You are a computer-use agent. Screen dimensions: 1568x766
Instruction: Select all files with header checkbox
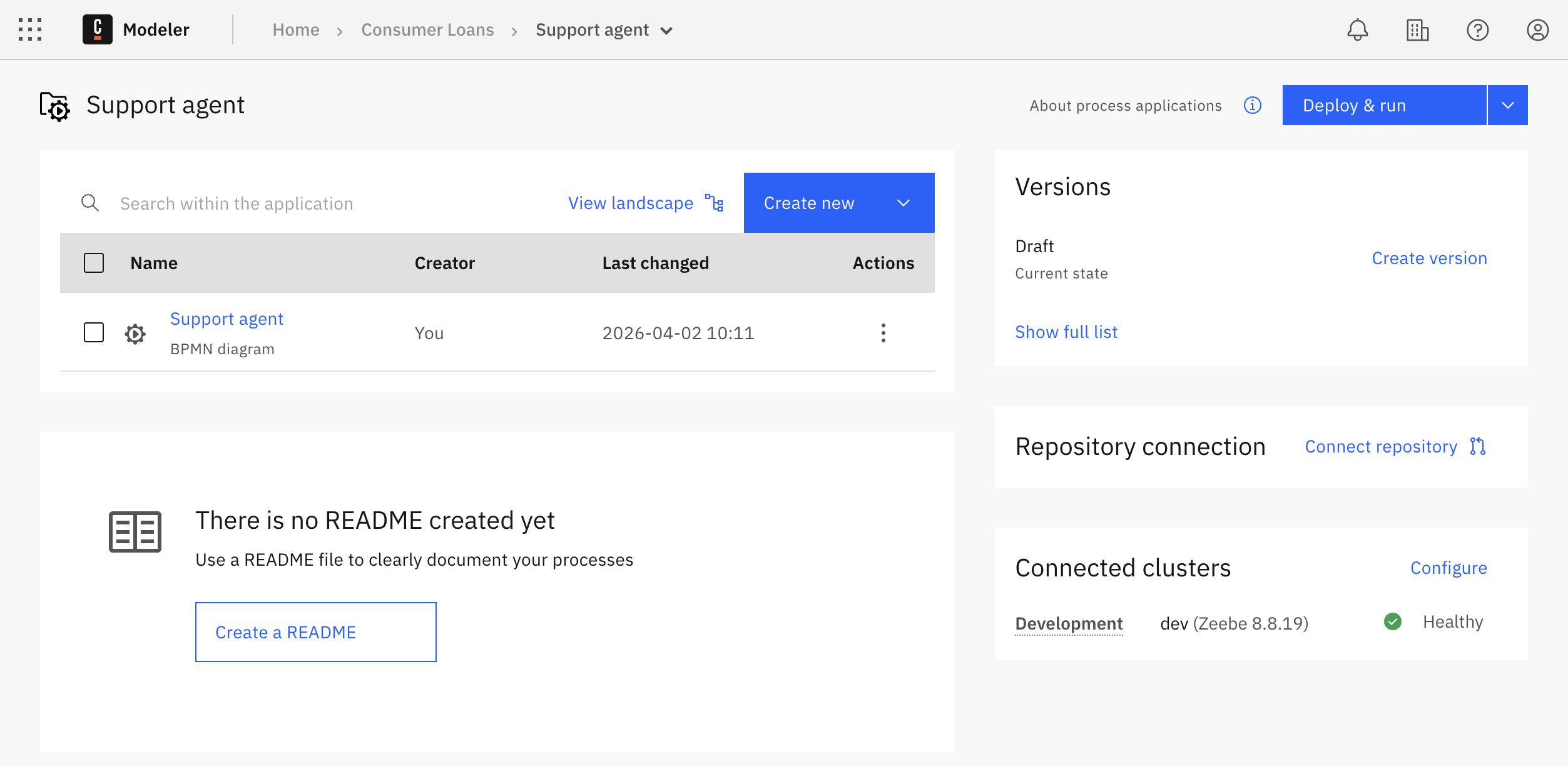point(94,263)
